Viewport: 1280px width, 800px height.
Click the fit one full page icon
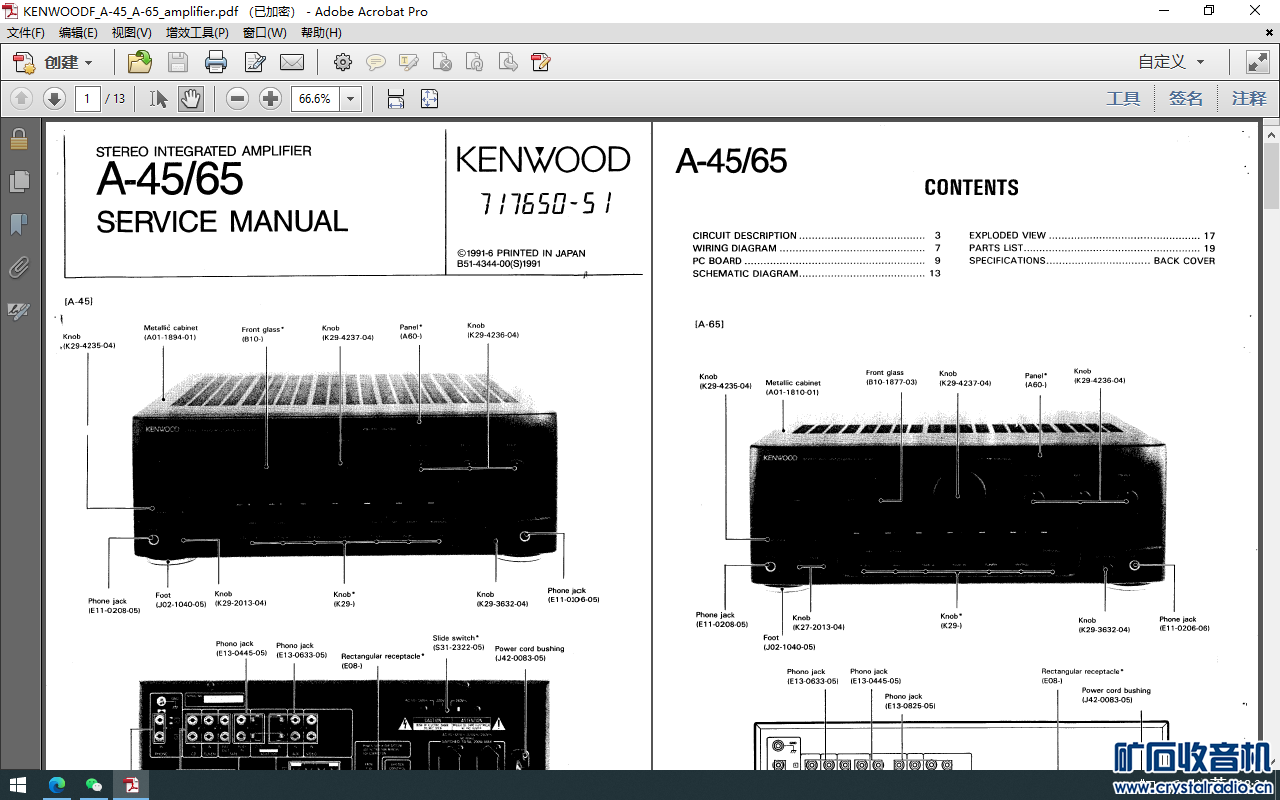click(x=429, y=98)
